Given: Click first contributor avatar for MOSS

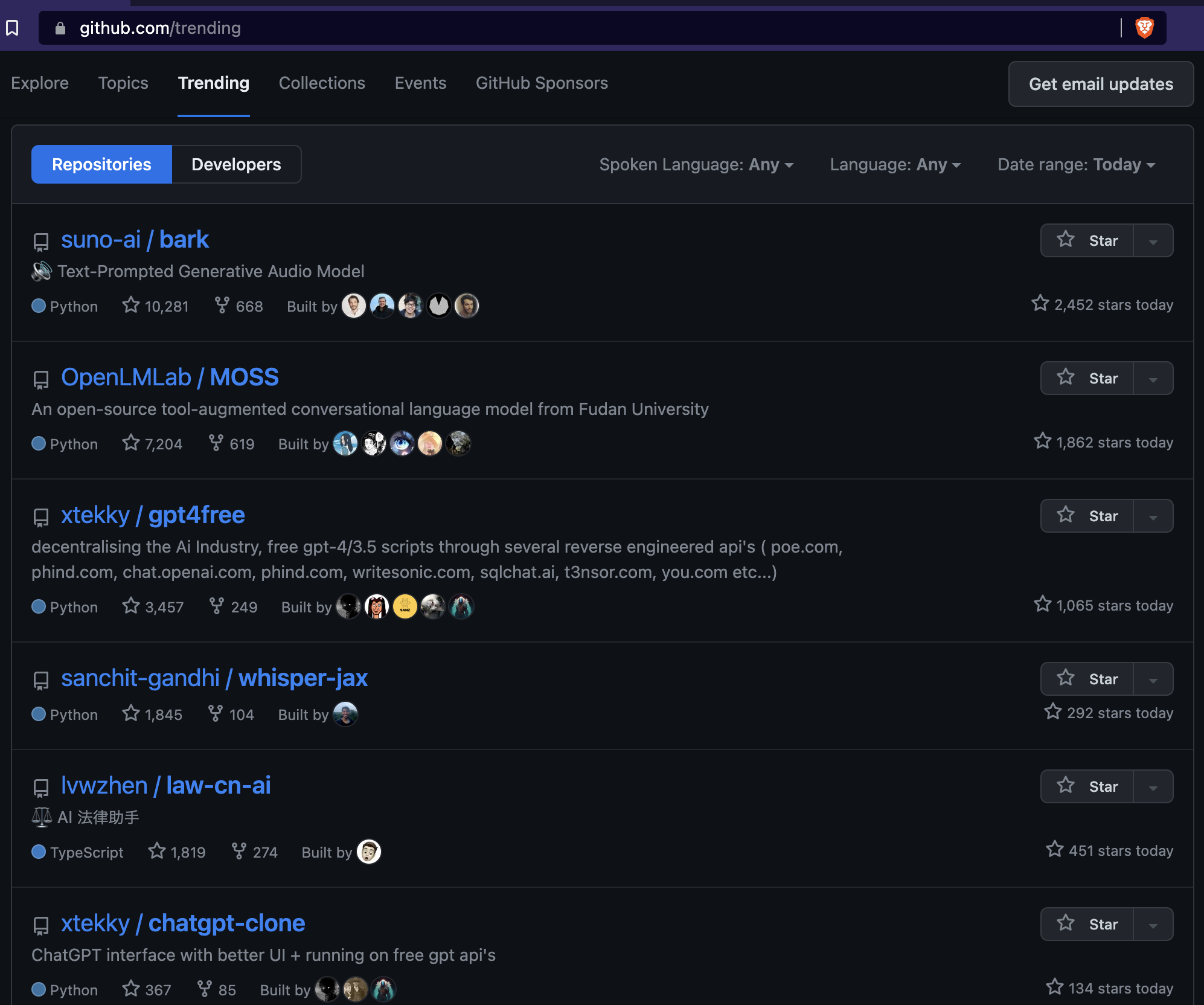Looking at the screenshot, I should click(x=345, y=443).
